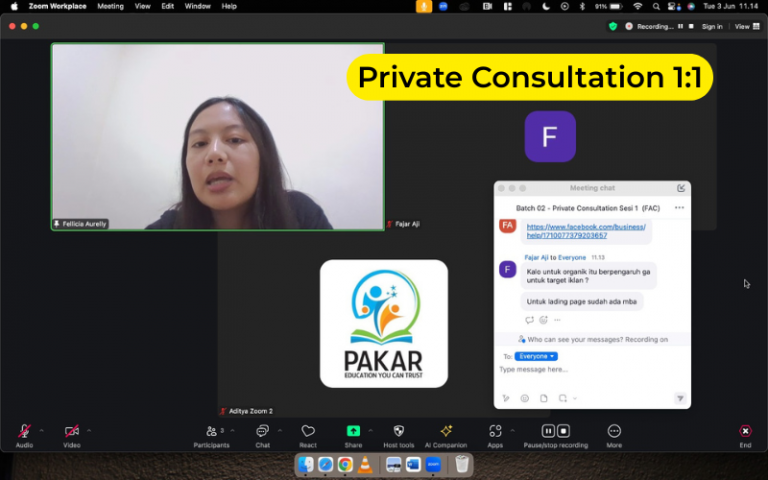Open Trash from the Dock
Image resolution: width=768 pixels, height=480 pixels.
tap(461, 464)
